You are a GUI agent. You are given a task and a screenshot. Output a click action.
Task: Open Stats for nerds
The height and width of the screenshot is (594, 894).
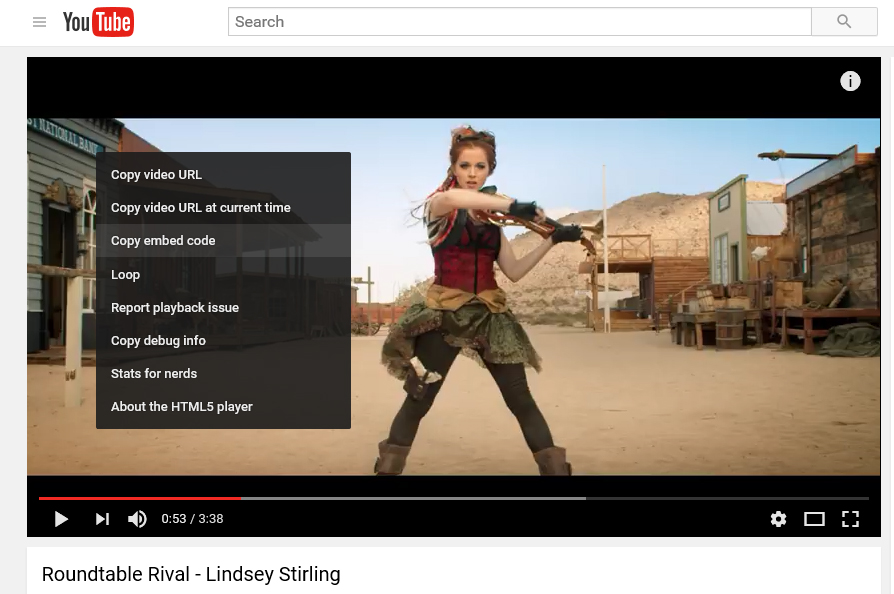[x=223, y=373]
